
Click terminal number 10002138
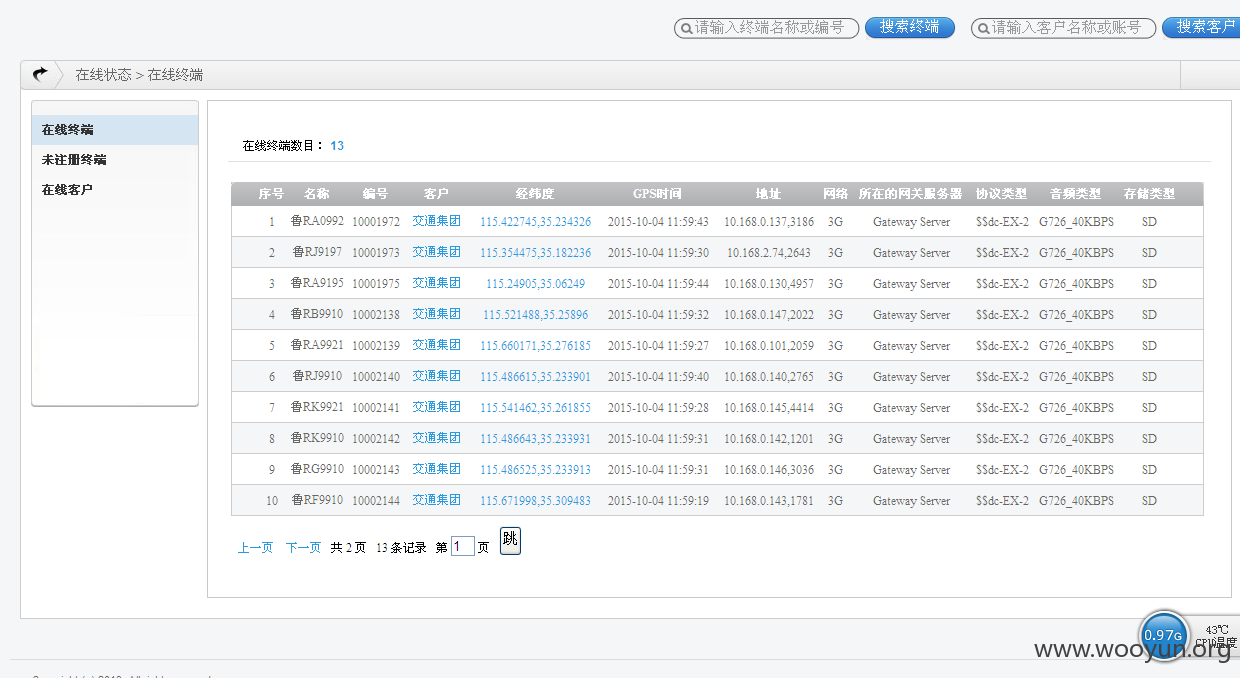coord(376,315)
